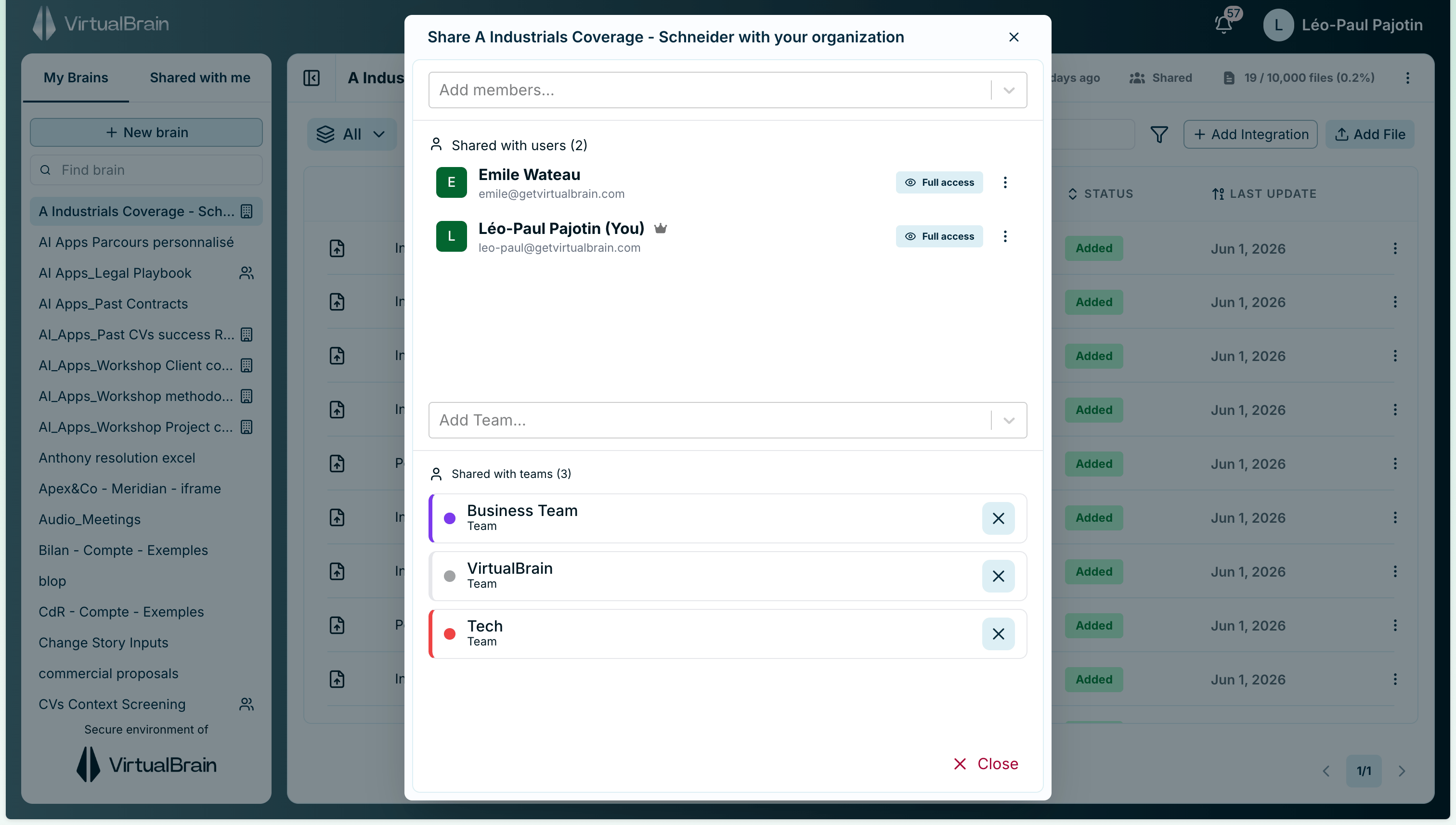Sort by the STATUS column
Screen dimensions: 1456x825
[x=1101, y=194]
